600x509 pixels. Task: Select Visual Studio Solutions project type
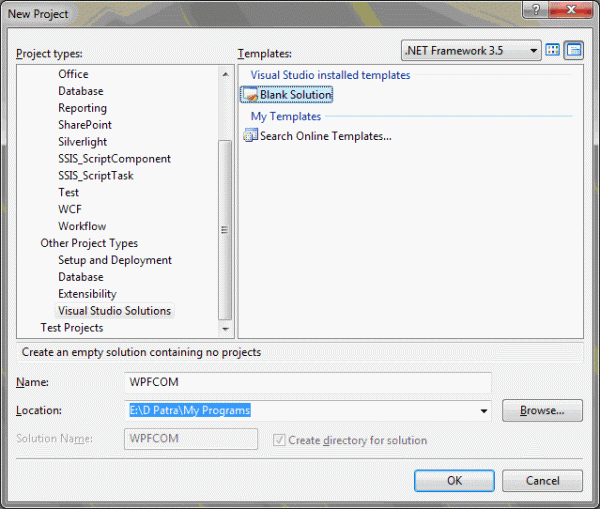(114, 311)
